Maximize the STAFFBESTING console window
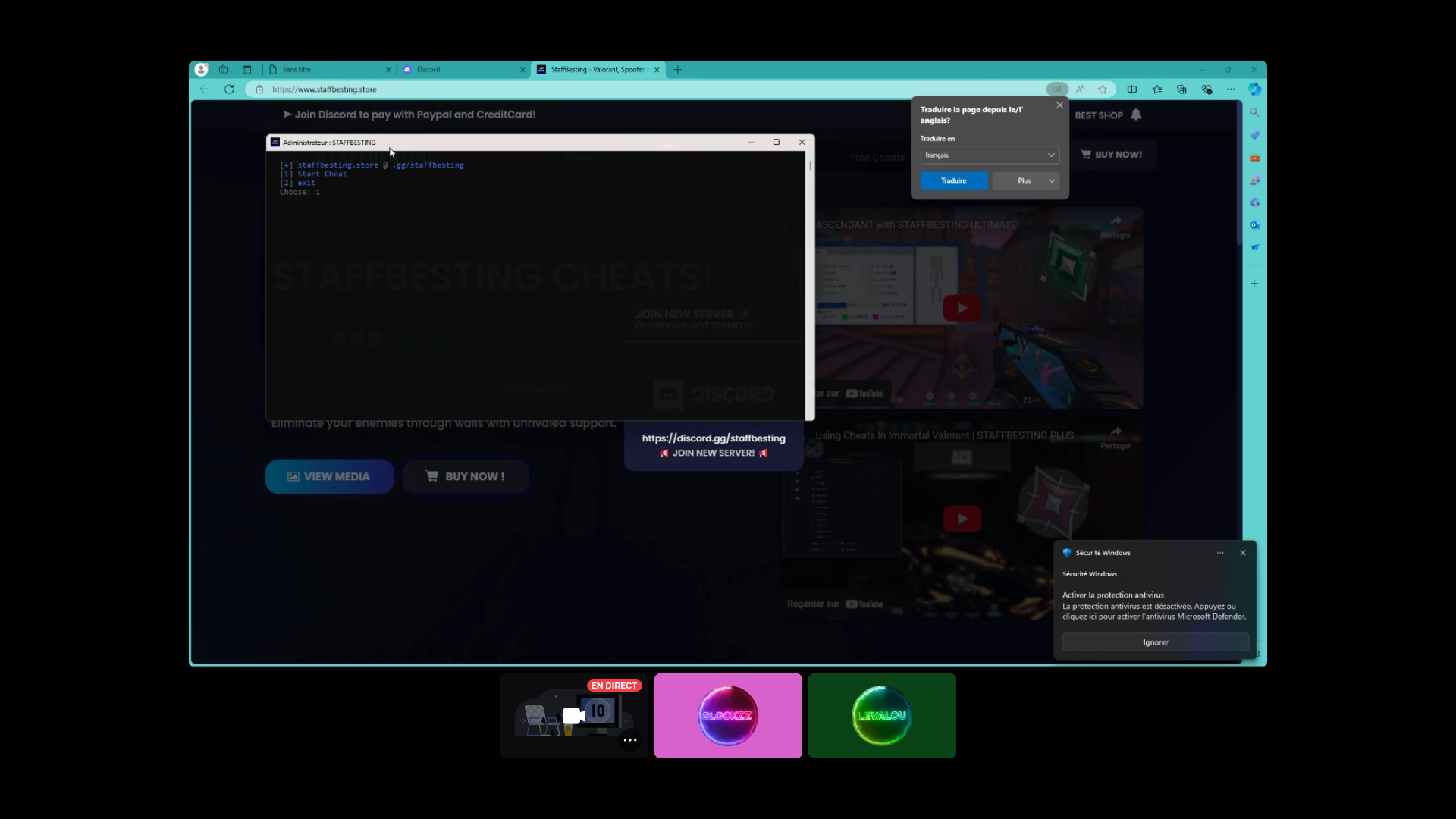Viewport: 1456px width, 819px height. click(777, 143)
